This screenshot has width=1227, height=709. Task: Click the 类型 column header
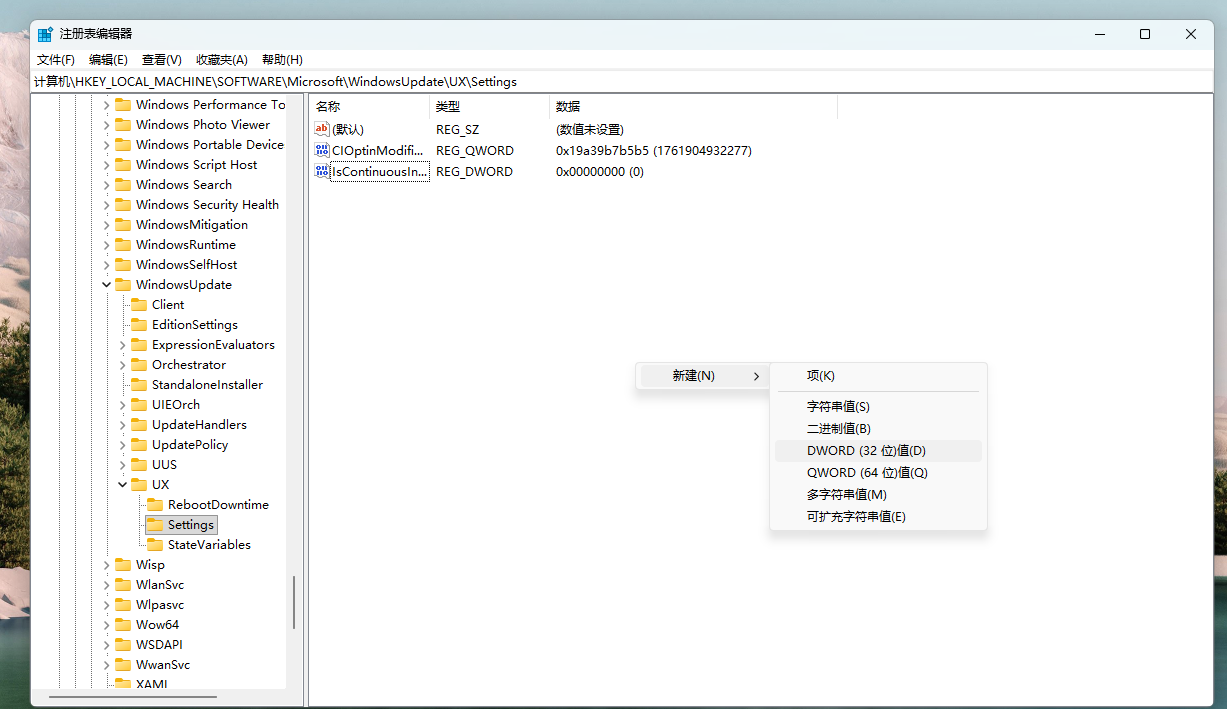point(490,106)
